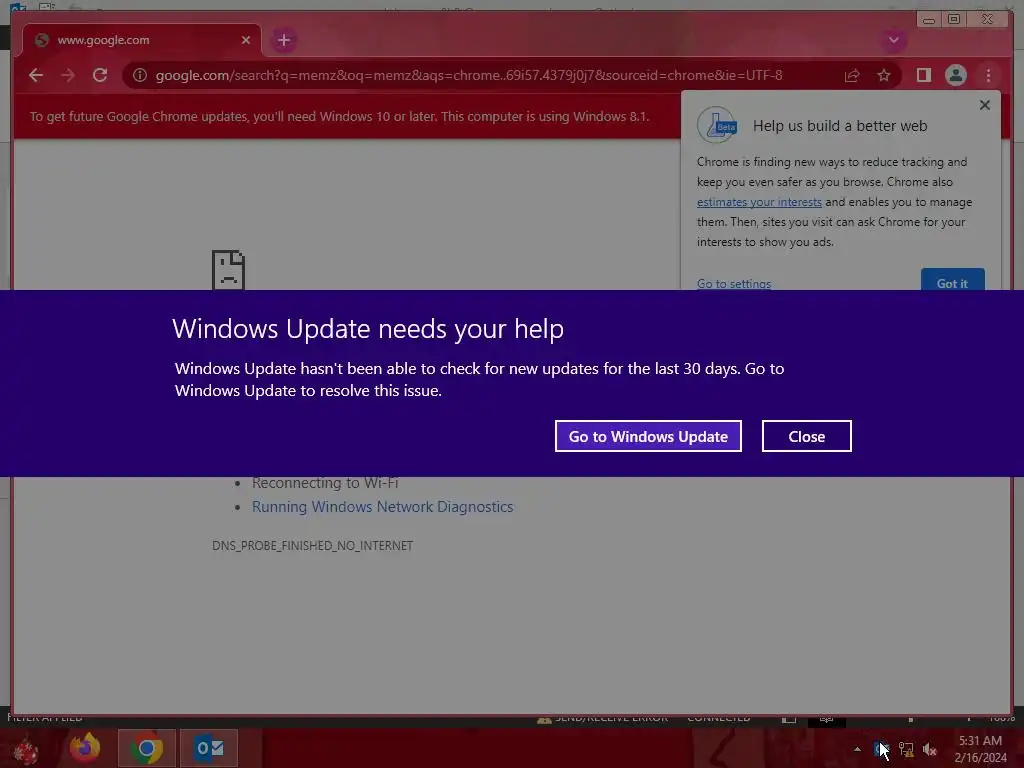Open Chrome from the taskbar
This screenshot has height=768, width=1024.
(x=146, y=748)
